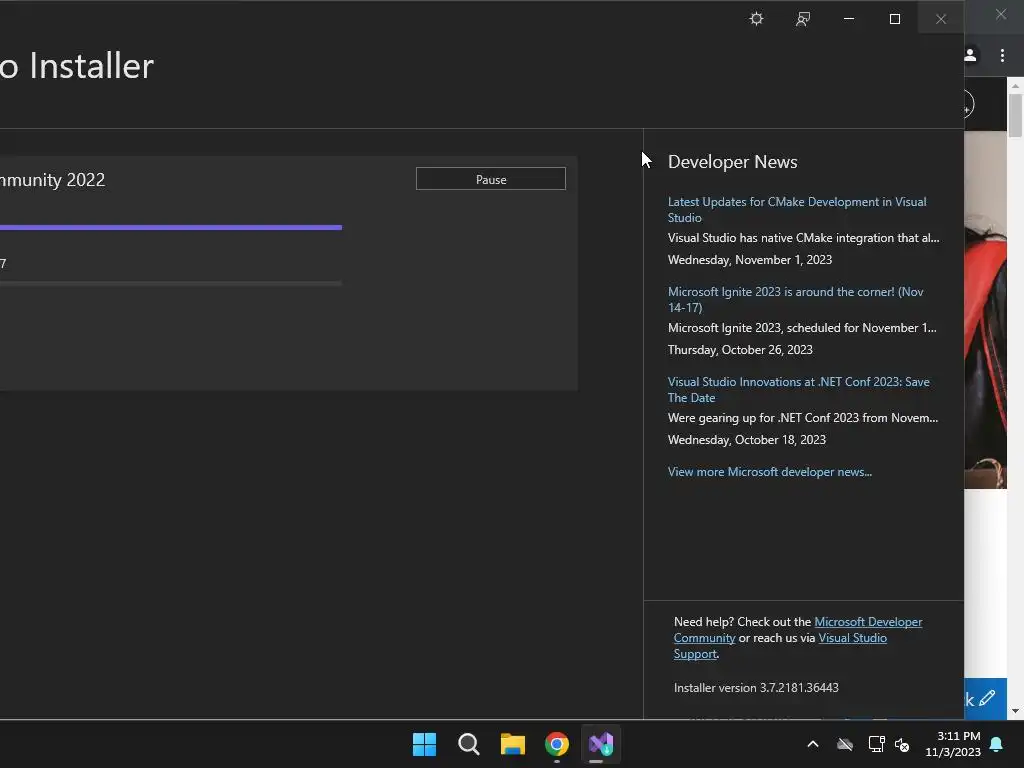The height and width of the screenshot is (768, 1024).
Task: Click the Developer News heading
Action: pyautogui.click(x=732, y=162)
